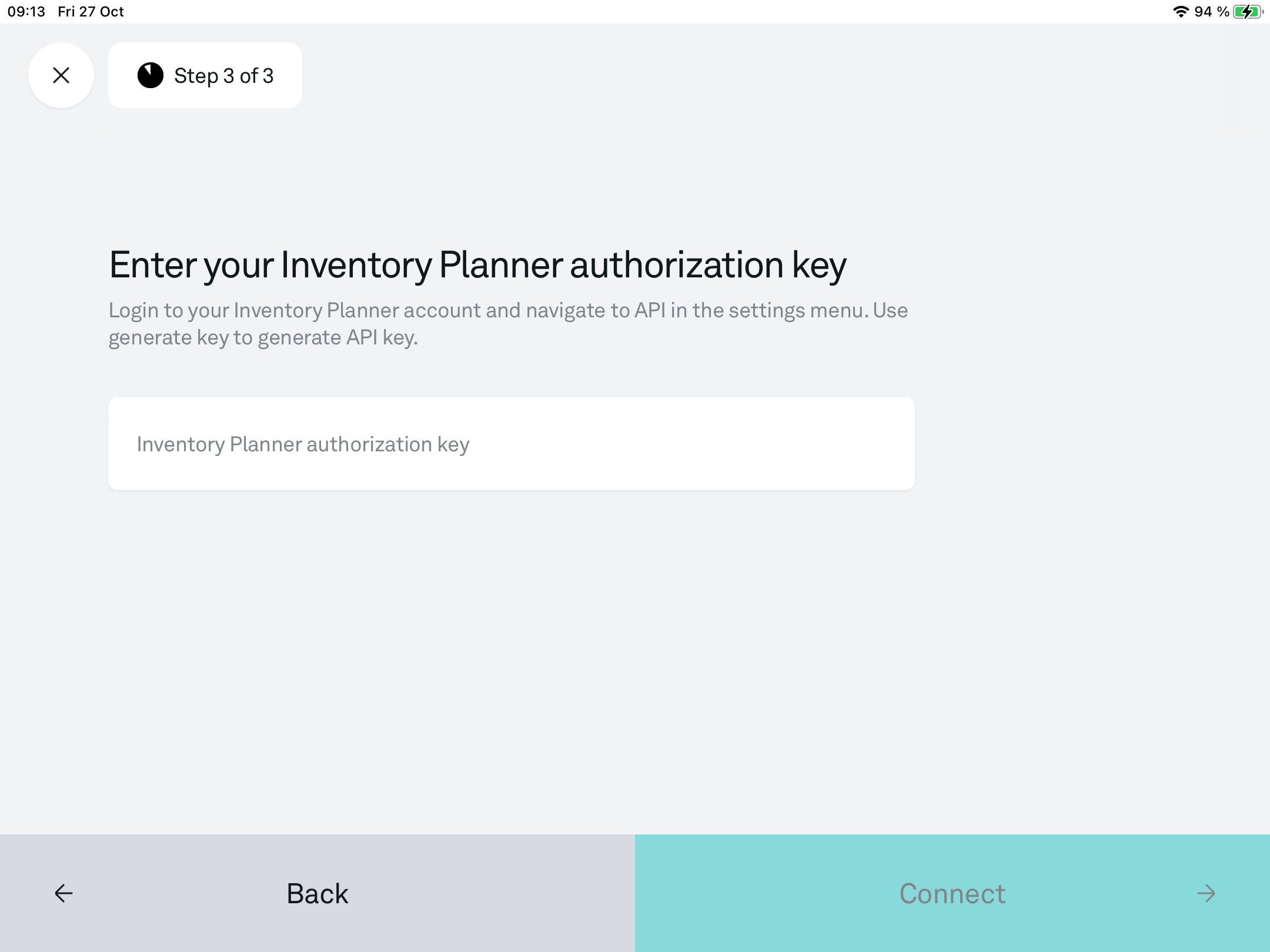Click the Connect button
Viewport: 1270px width, 952px height.
click(952, 893)
